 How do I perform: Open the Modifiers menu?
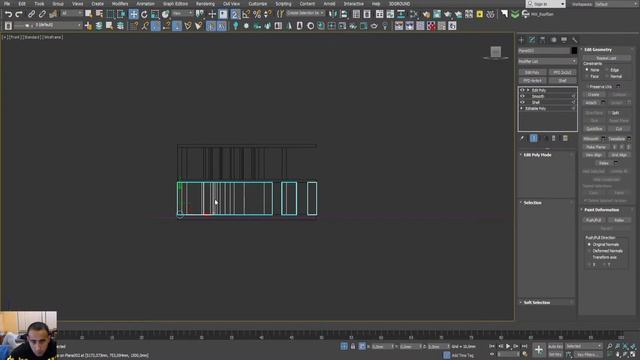pyautogui.click(x=120, y=4)
